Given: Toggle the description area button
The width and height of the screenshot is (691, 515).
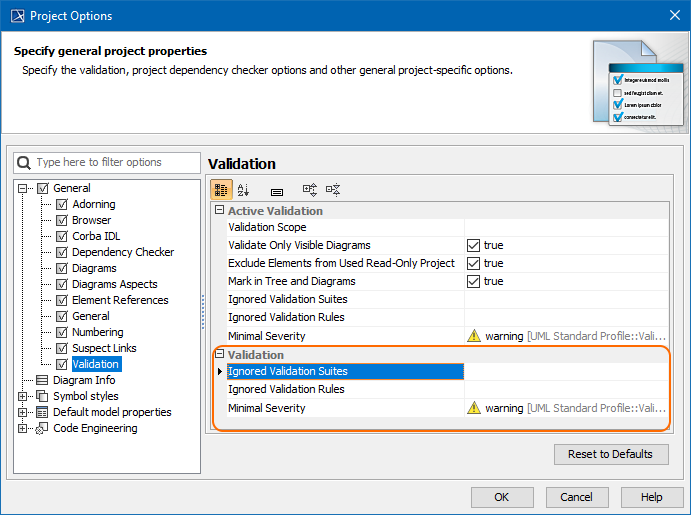Looking at the screenshot, I should click(277, 190).
